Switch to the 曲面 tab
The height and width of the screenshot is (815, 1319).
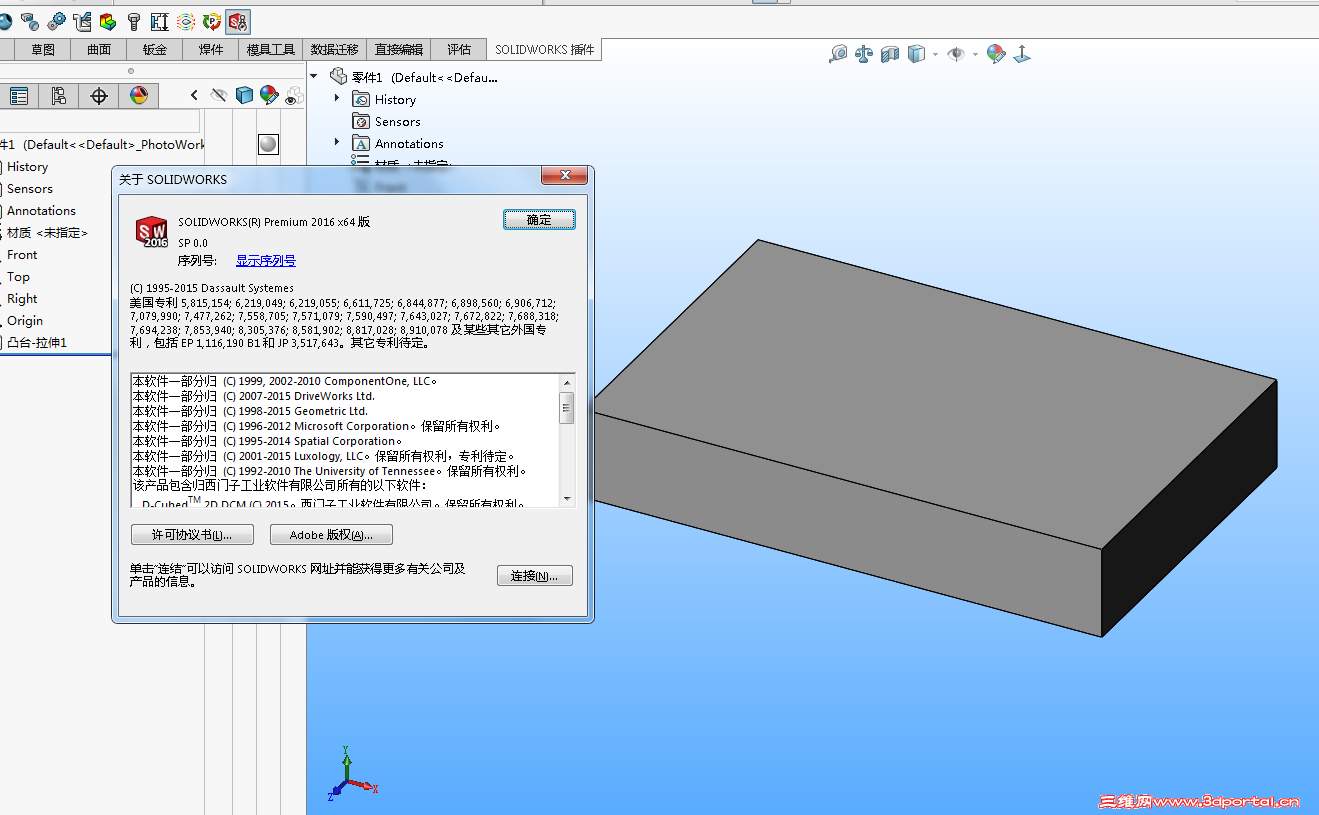click(99, 50)
